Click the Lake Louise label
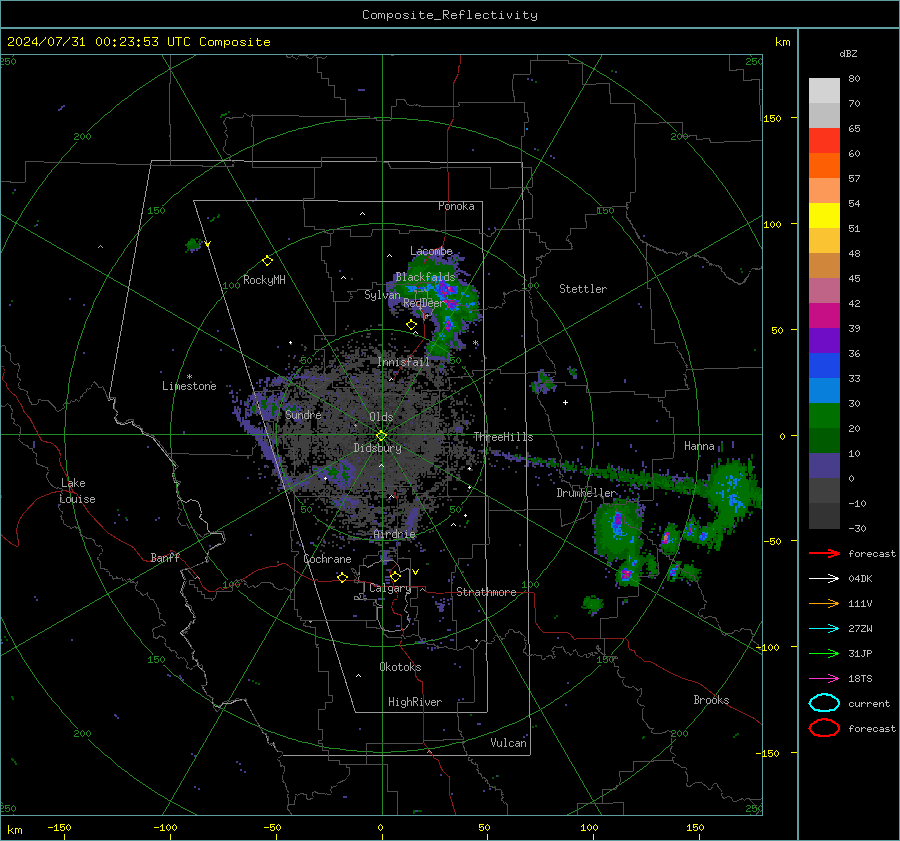 77,491
